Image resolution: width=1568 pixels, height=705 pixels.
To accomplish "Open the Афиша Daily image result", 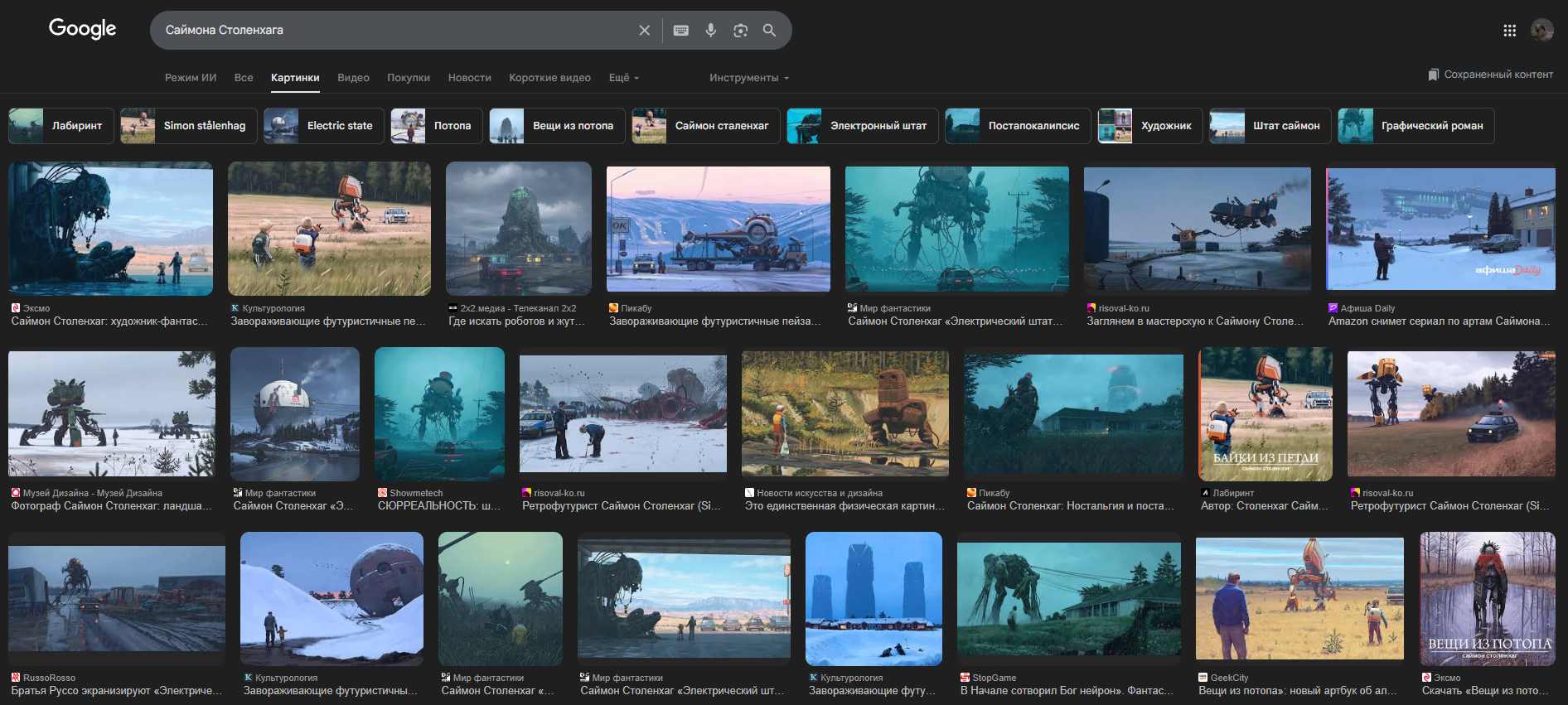I will [1440, 229].
